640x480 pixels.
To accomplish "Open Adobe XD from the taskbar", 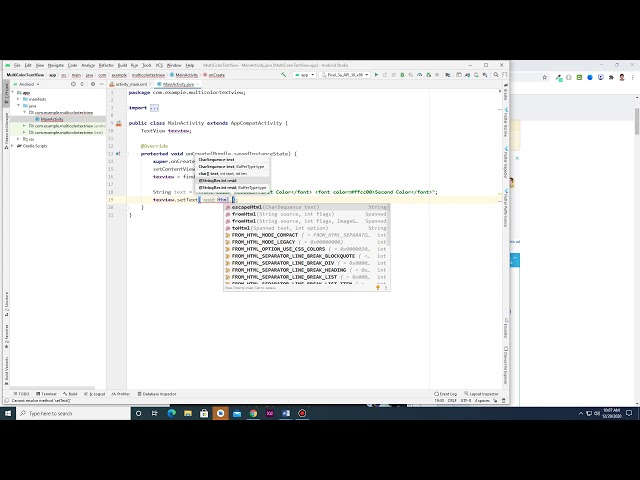I will [x=269, y=413].
